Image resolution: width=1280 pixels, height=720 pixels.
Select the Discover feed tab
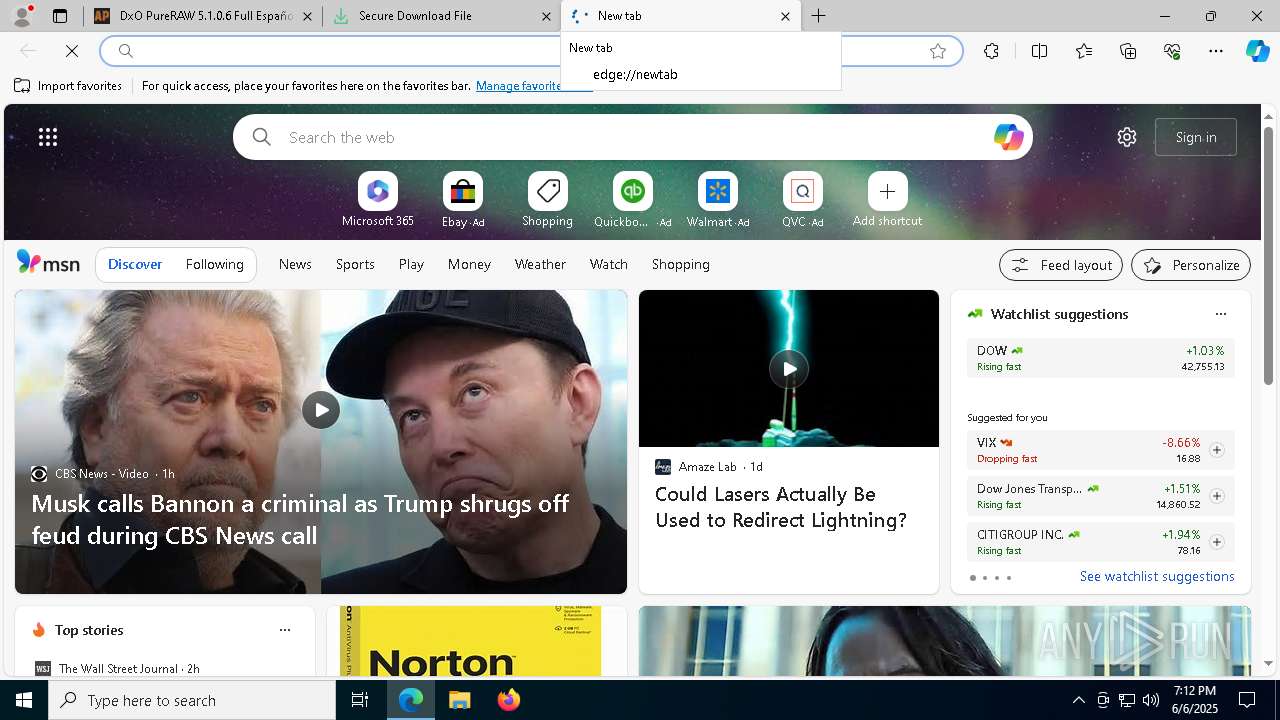[135, 264]
